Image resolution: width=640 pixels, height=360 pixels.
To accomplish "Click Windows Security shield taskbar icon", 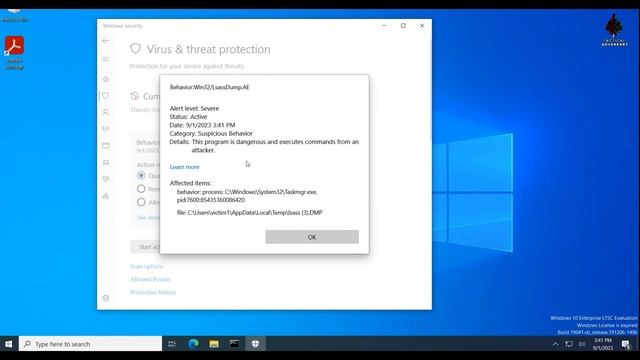I will pyautogui.click(x=255, y=344).
